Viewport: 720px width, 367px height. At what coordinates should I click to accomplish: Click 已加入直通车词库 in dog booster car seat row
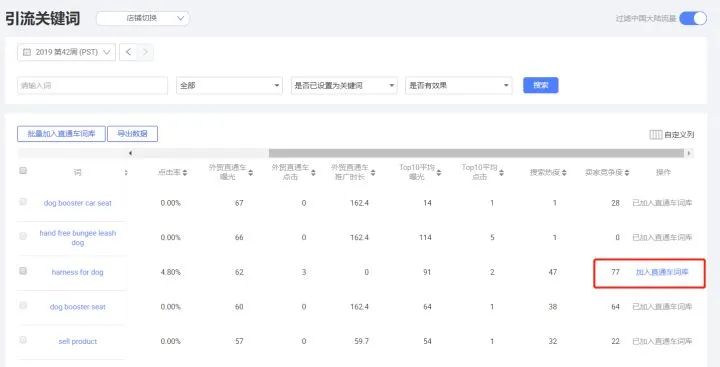coord(662,203)
